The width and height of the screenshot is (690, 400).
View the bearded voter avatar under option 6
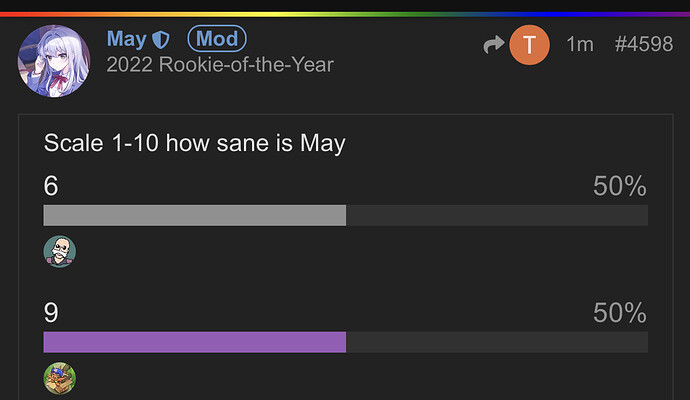(x=60, y=252)
